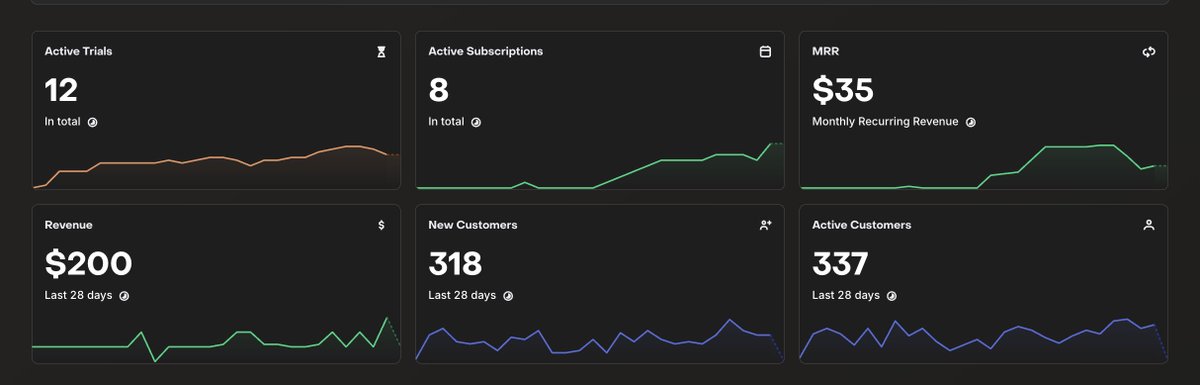Click the $35 MRR value

pos(843,91)
